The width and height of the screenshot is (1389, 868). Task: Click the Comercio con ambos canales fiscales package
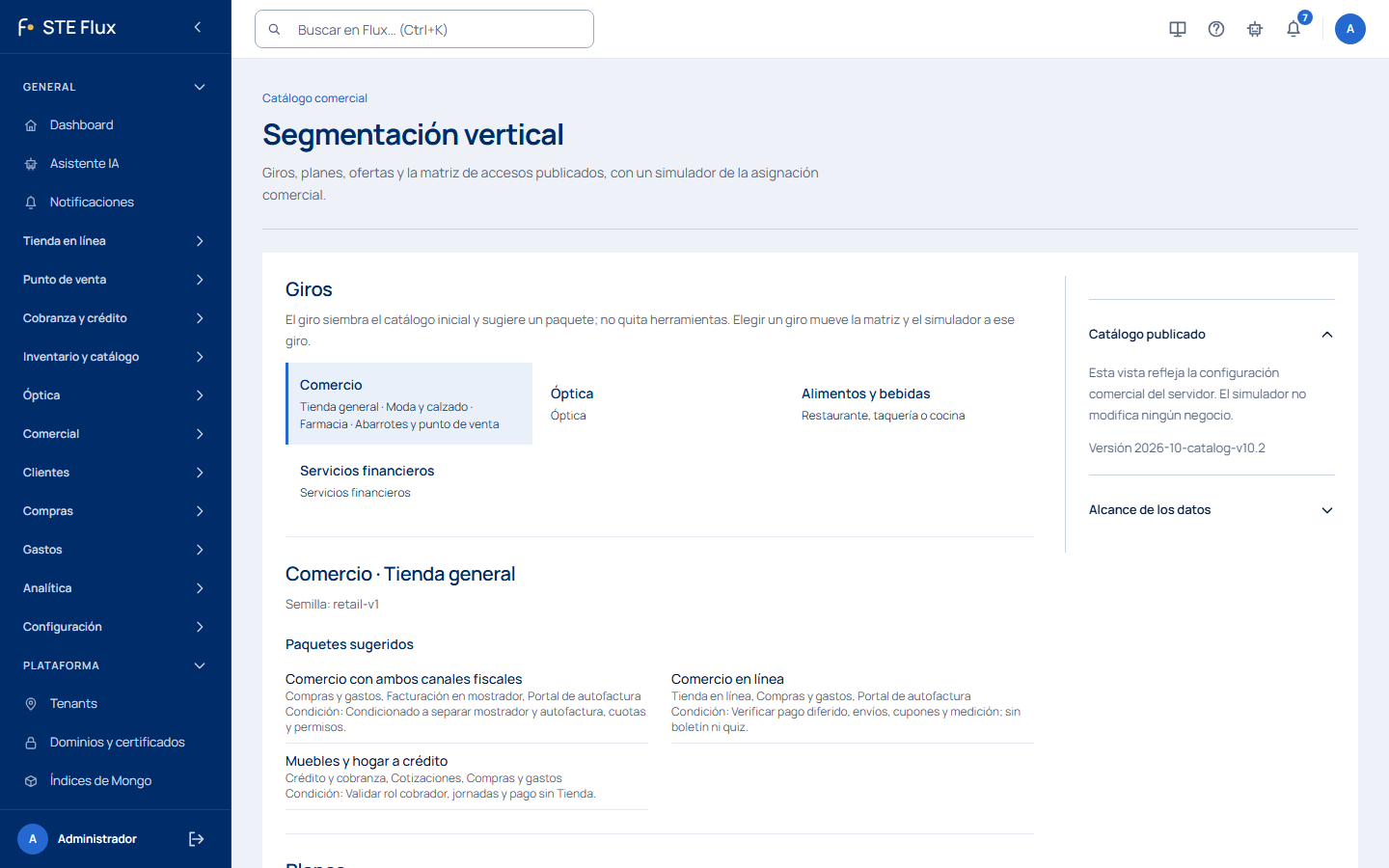click(x=467, y=703)
